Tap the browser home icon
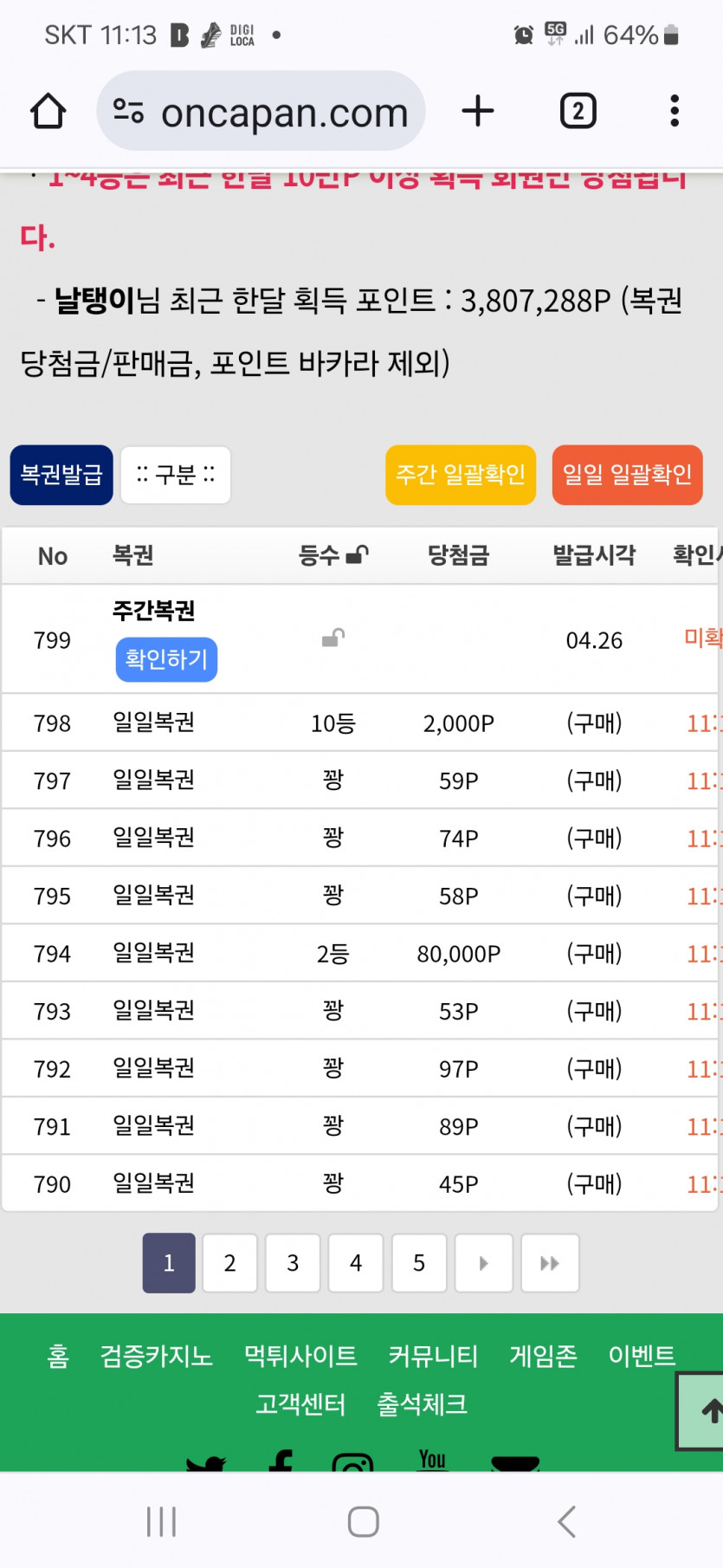723x1568 pixels. [48, 112]
